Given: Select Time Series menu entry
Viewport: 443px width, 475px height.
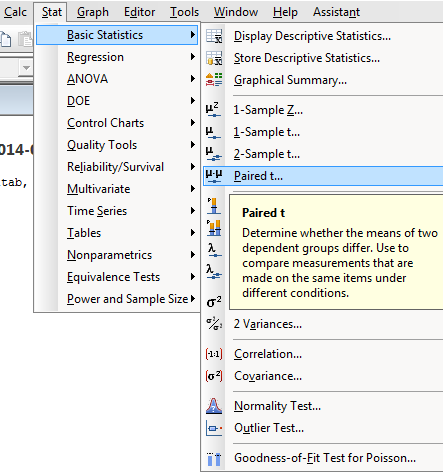Looking at the screenshot, I should [x=117, y=211].
